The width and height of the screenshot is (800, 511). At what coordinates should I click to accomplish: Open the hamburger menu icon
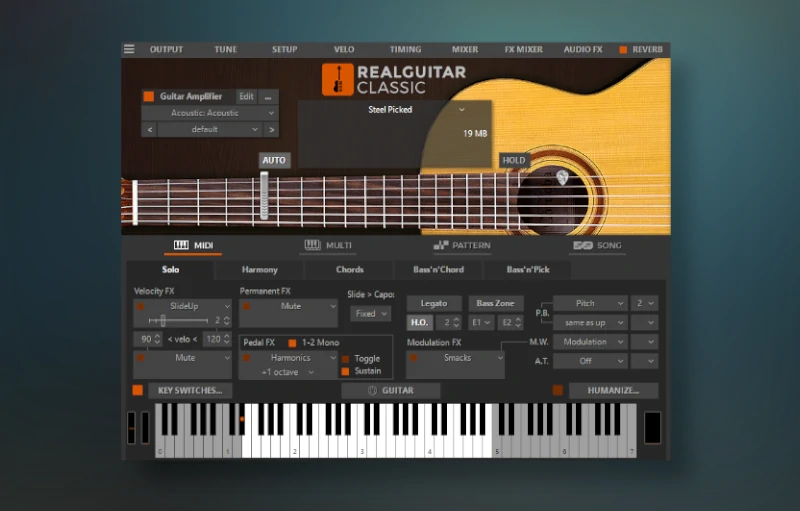point(129,49)
